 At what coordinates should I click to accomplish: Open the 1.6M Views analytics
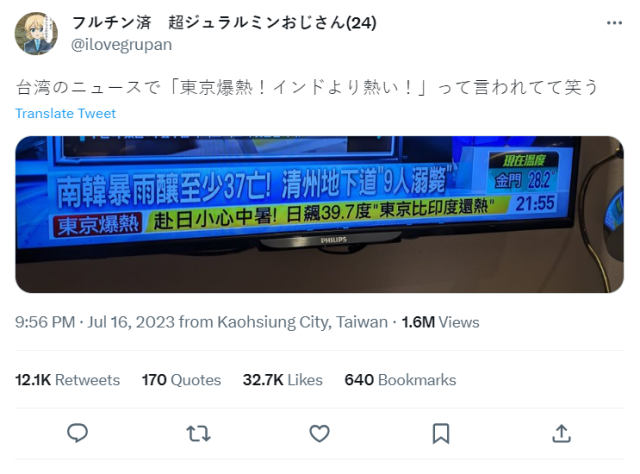pos(440,322)
